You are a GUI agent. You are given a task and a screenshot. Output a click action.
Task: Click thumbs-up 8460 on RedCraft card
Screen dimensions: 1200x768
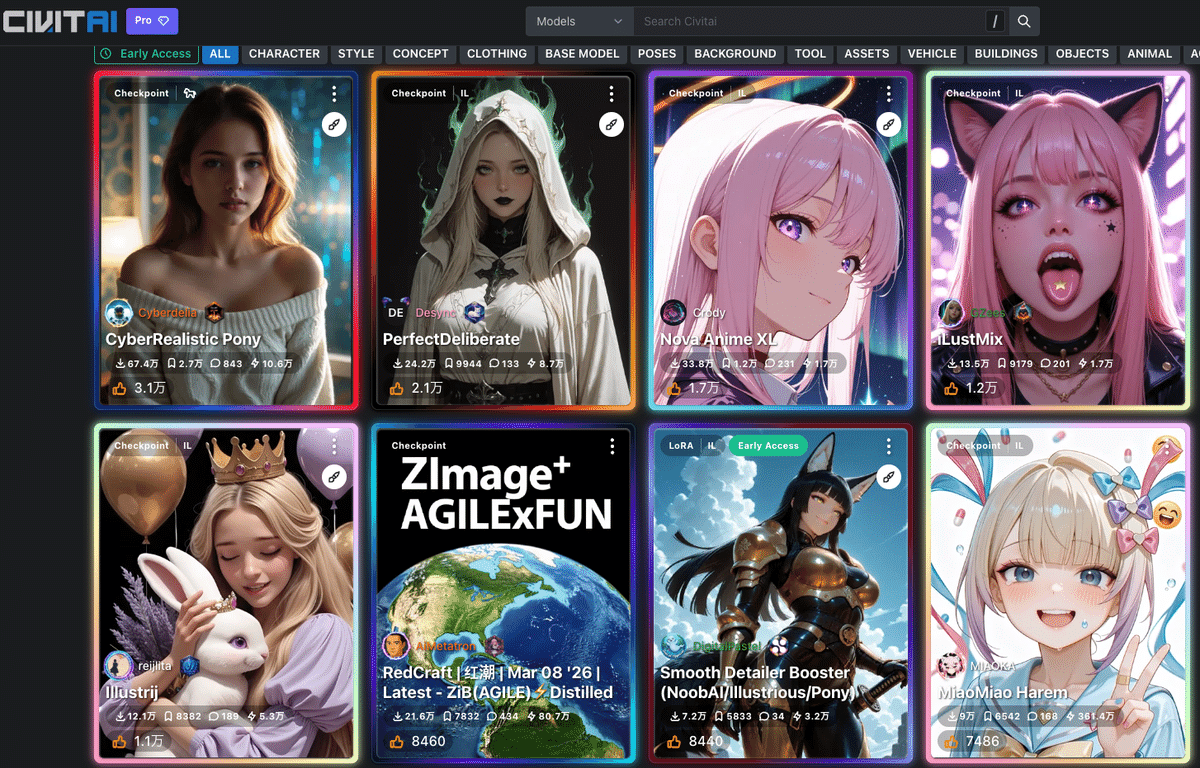pyautogui.click(x=417, y=741)
